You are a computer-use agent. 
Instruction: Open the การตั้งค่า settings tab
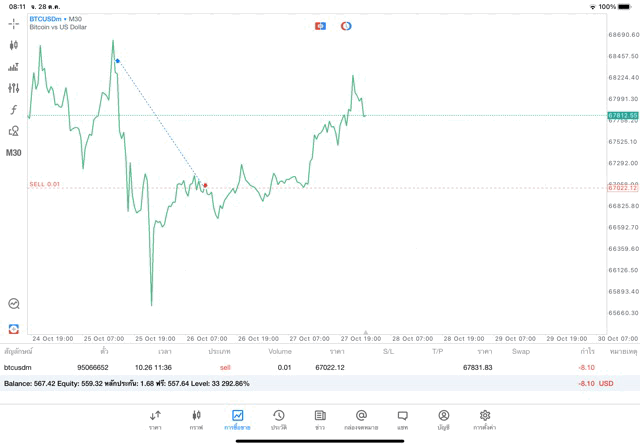[485, 419]
